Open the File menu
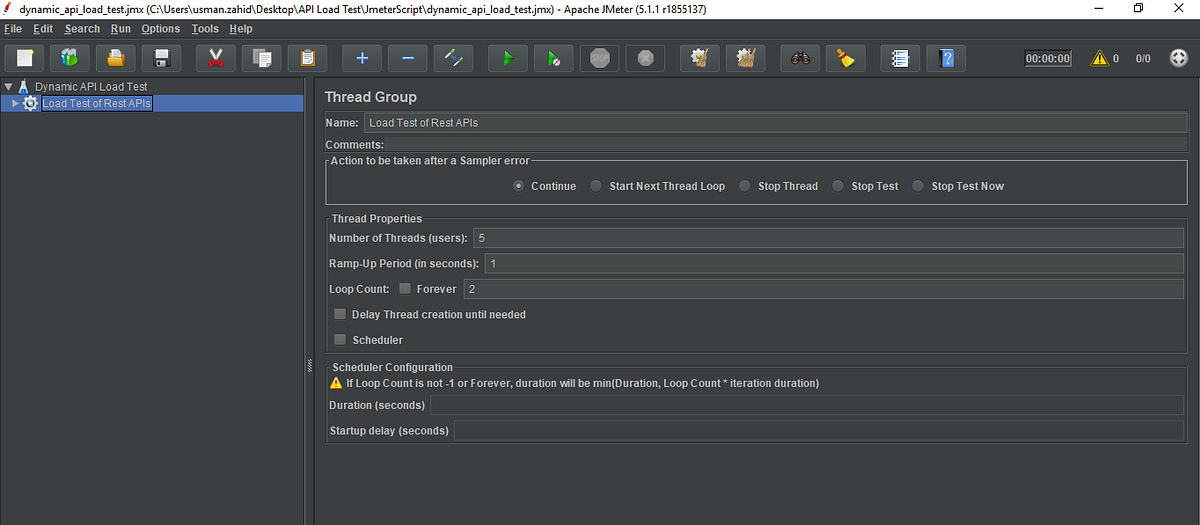Viewport: 1200px width, 525px height. (13, 29)
